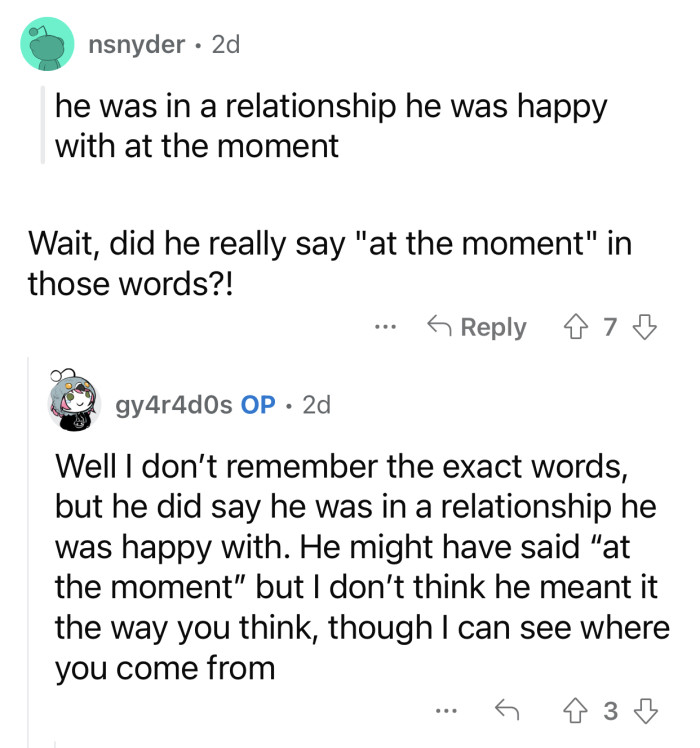Click the reply arrow under gy4r4d0s's comment
700x748 pixels.
505,711
